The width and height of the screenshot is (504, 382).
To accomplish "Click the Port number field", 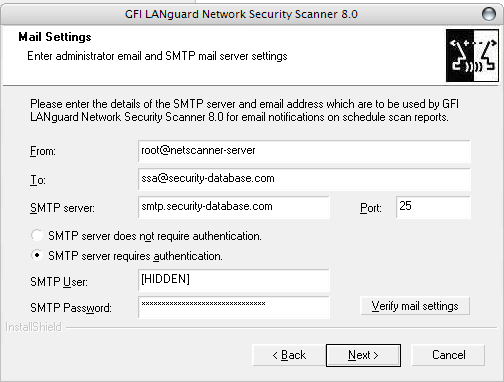I will 433,207.
